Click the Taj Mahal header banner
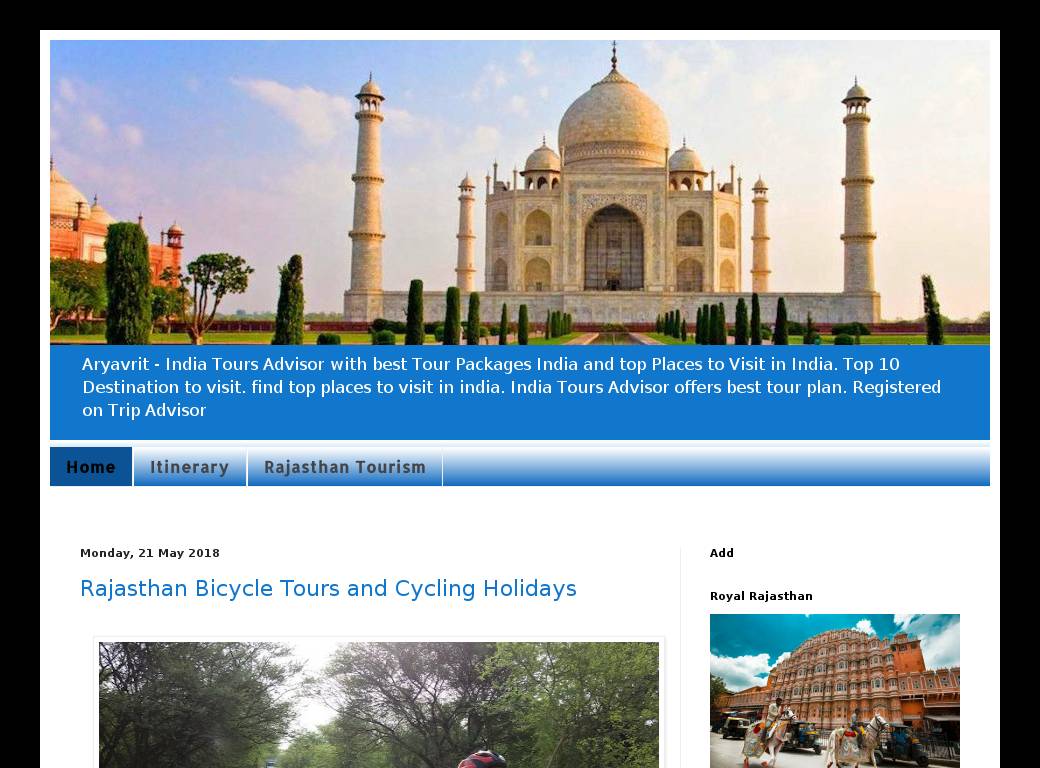 (519, 192)
